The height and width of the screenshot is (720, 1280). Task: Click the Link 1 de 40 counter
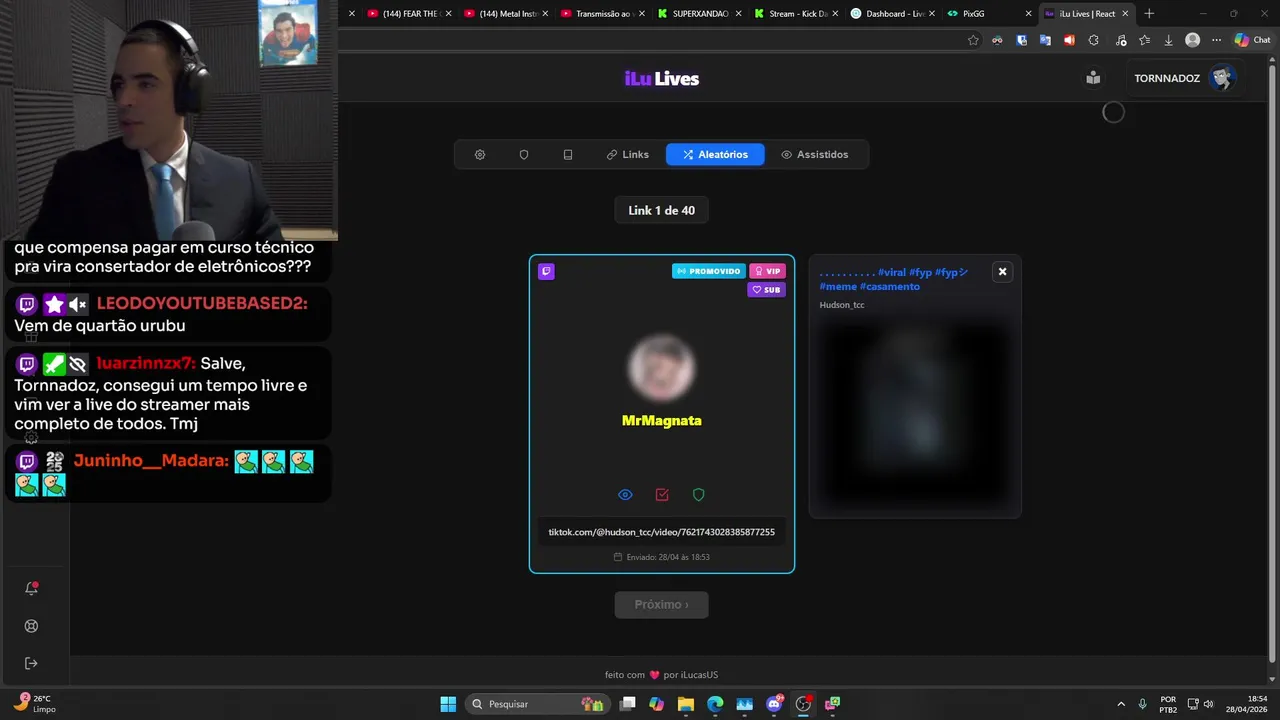tap(662, 211)
